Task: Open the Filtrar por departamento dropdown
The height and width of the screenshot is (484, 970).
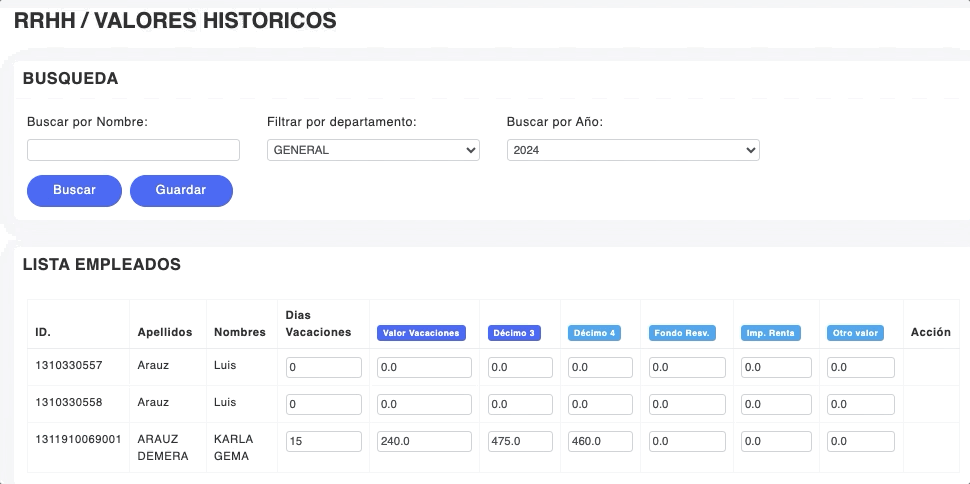Action: pos(373,150)
